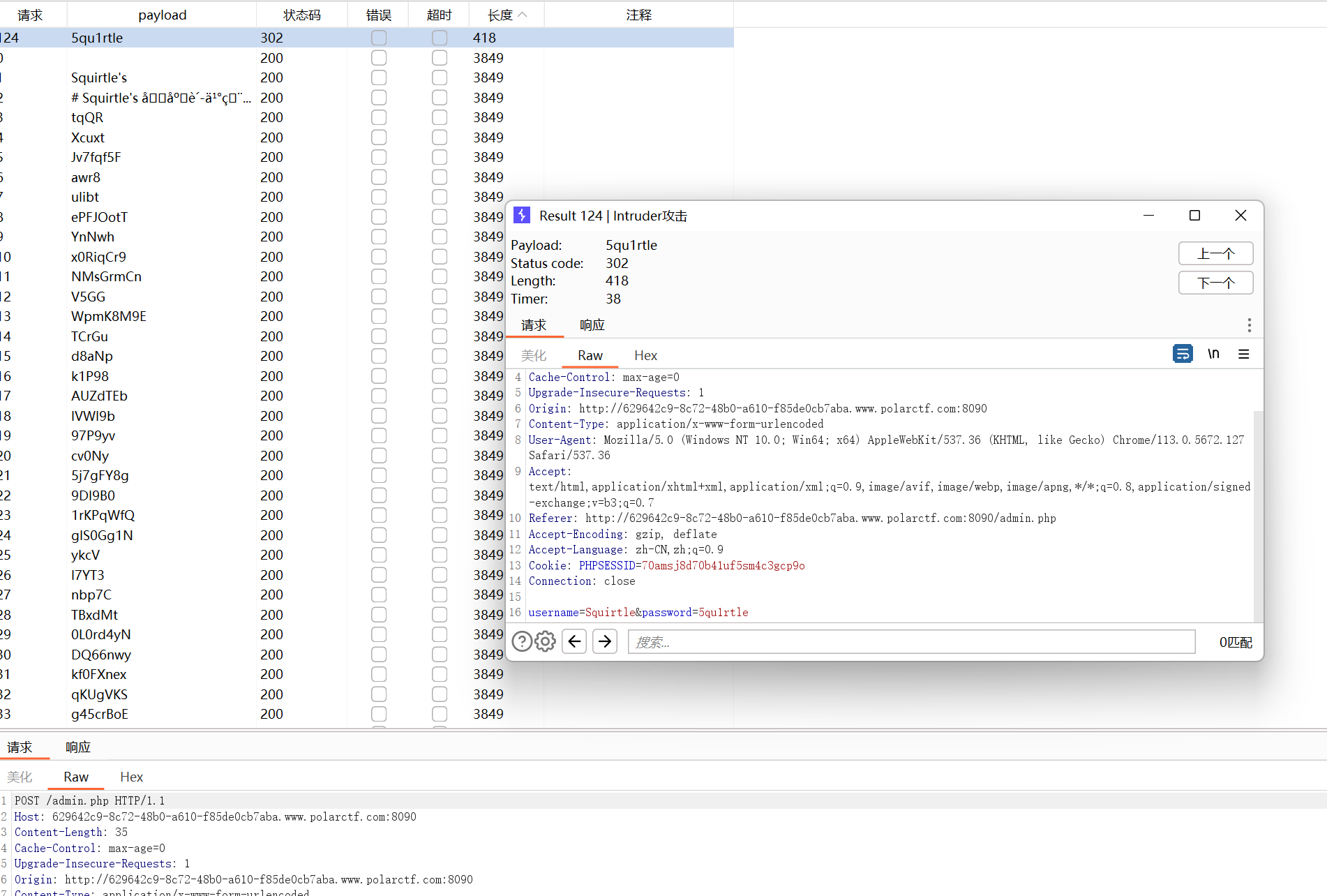This screenshot has width=1327, height=896.
Task: Sort by the 长度 column header arrow
Action: pyautogui.click(x=523, y=15)
